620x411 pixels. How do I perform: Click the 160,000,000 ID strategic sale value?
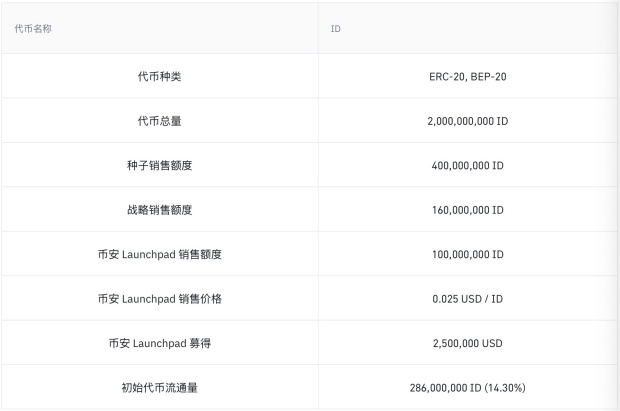click(x=468, y=210)
